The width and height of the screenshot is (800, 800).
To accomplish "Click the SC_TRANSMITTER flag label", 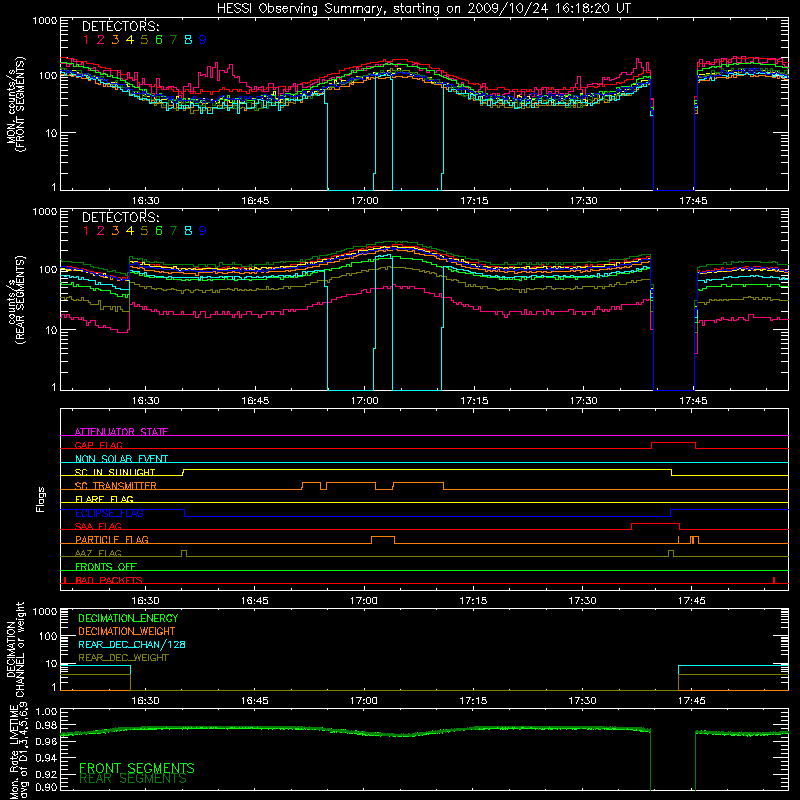I will 116,485.
